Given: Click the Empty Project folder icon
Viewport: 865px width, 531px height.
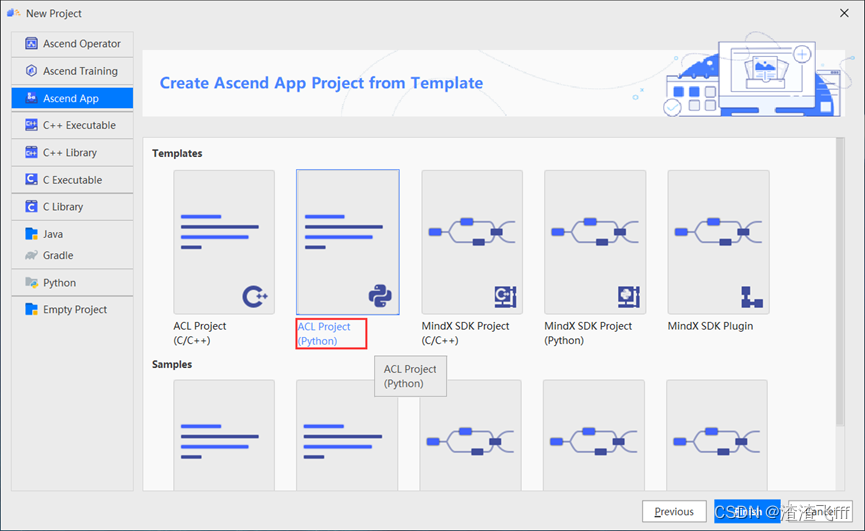Looking at the screenshot, I should [x=31, y=309].
